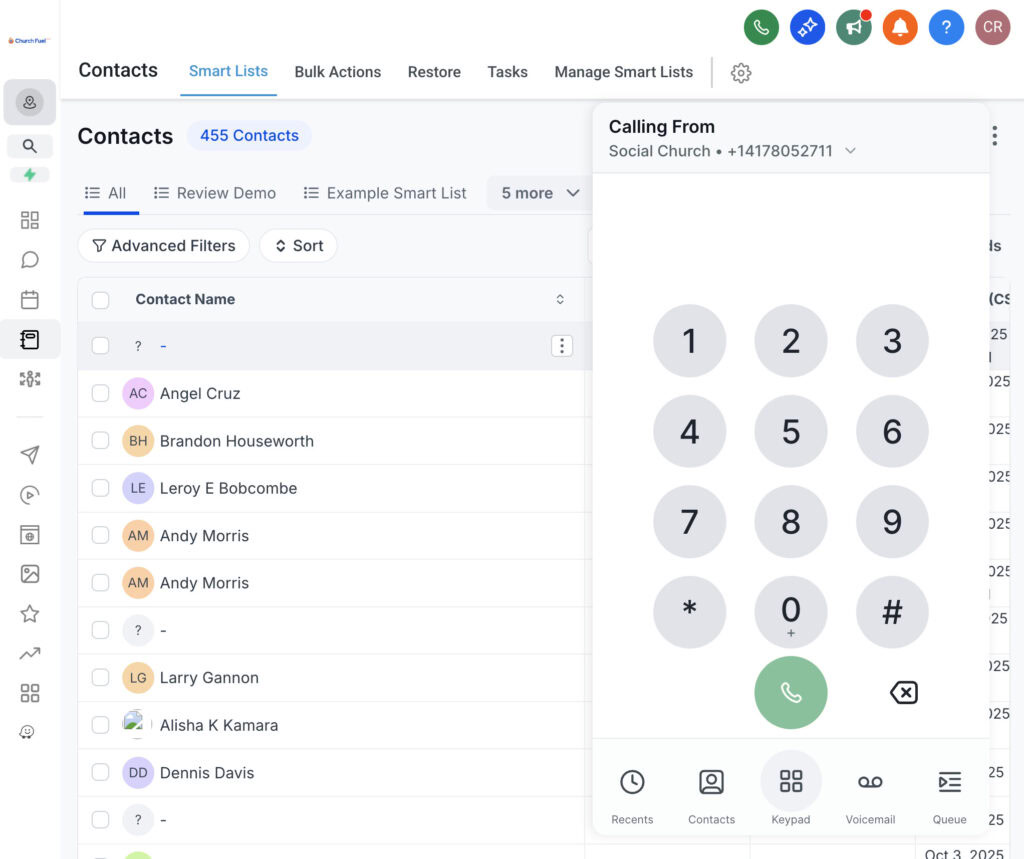Open the Voicemail tab in dialer
The height and width of the screenshot is (859, 1024).
[870, 797]
